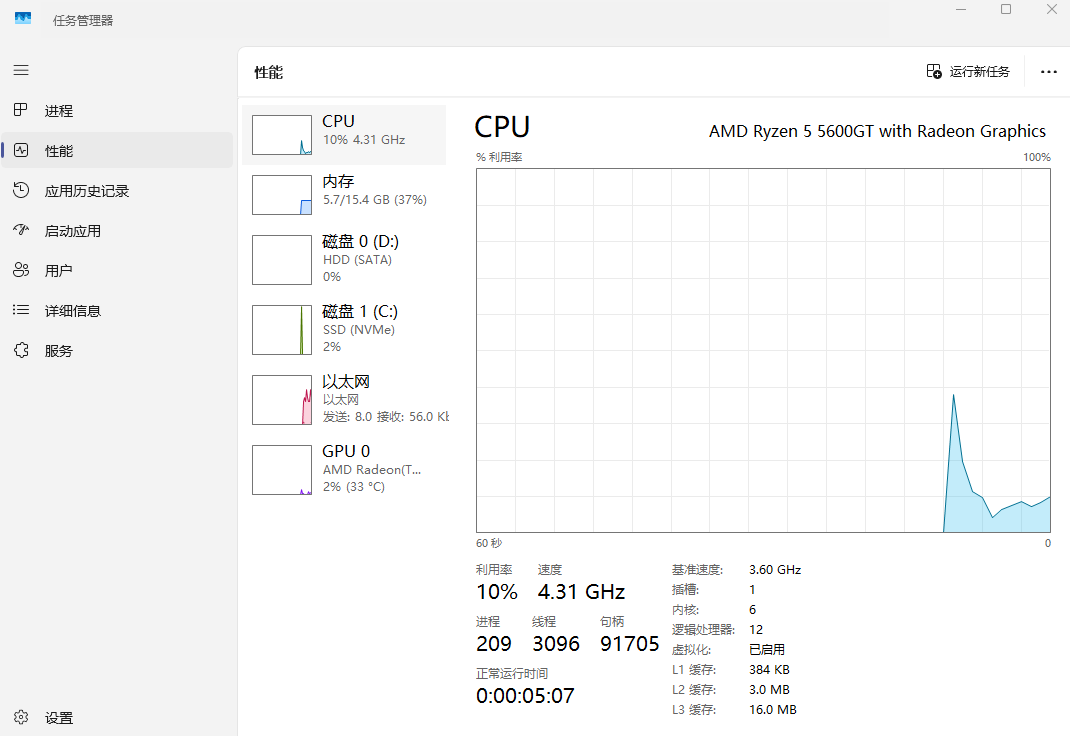Open the three-dots more options menu
Viewport: 1070px width, 736px height.
(x=1048, y=72)
